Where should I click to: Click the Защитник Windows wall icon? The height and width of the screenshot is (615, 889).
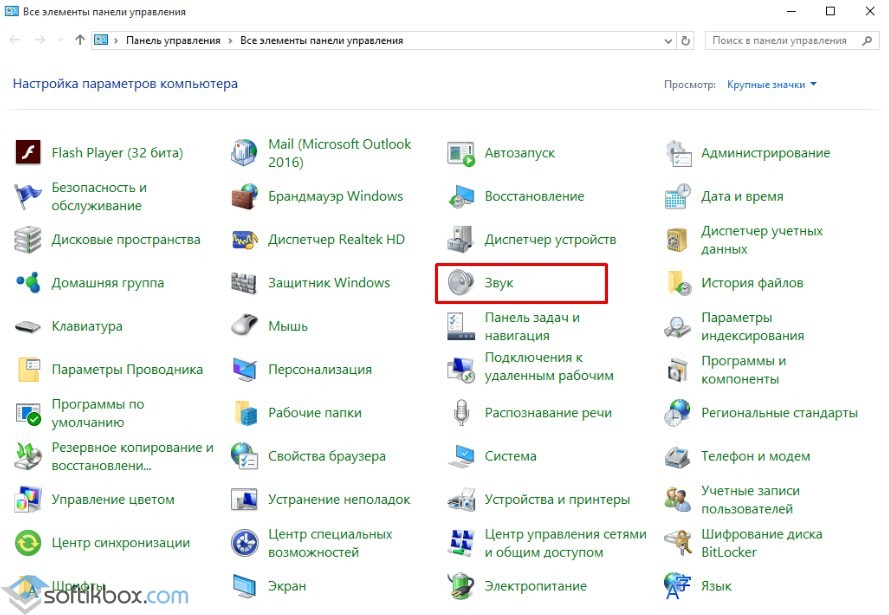244,283
